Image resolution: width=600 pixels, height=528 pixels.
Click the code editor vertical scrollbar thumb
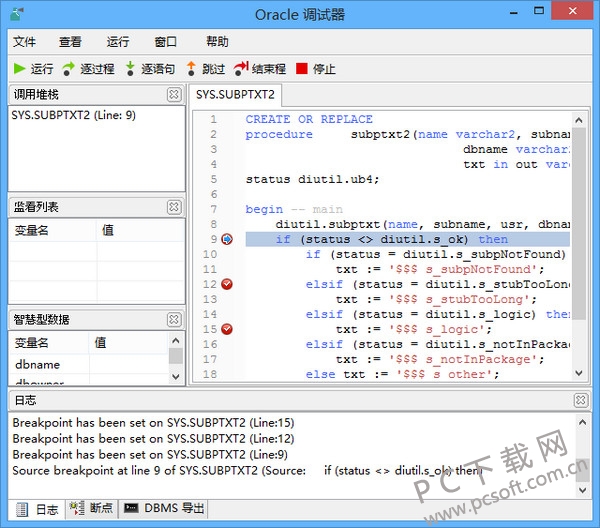579,224
